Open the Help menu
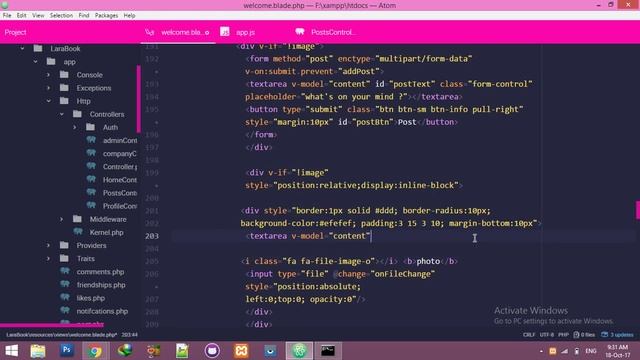This screenshot has width=640, height=360. tap(129, 16)
